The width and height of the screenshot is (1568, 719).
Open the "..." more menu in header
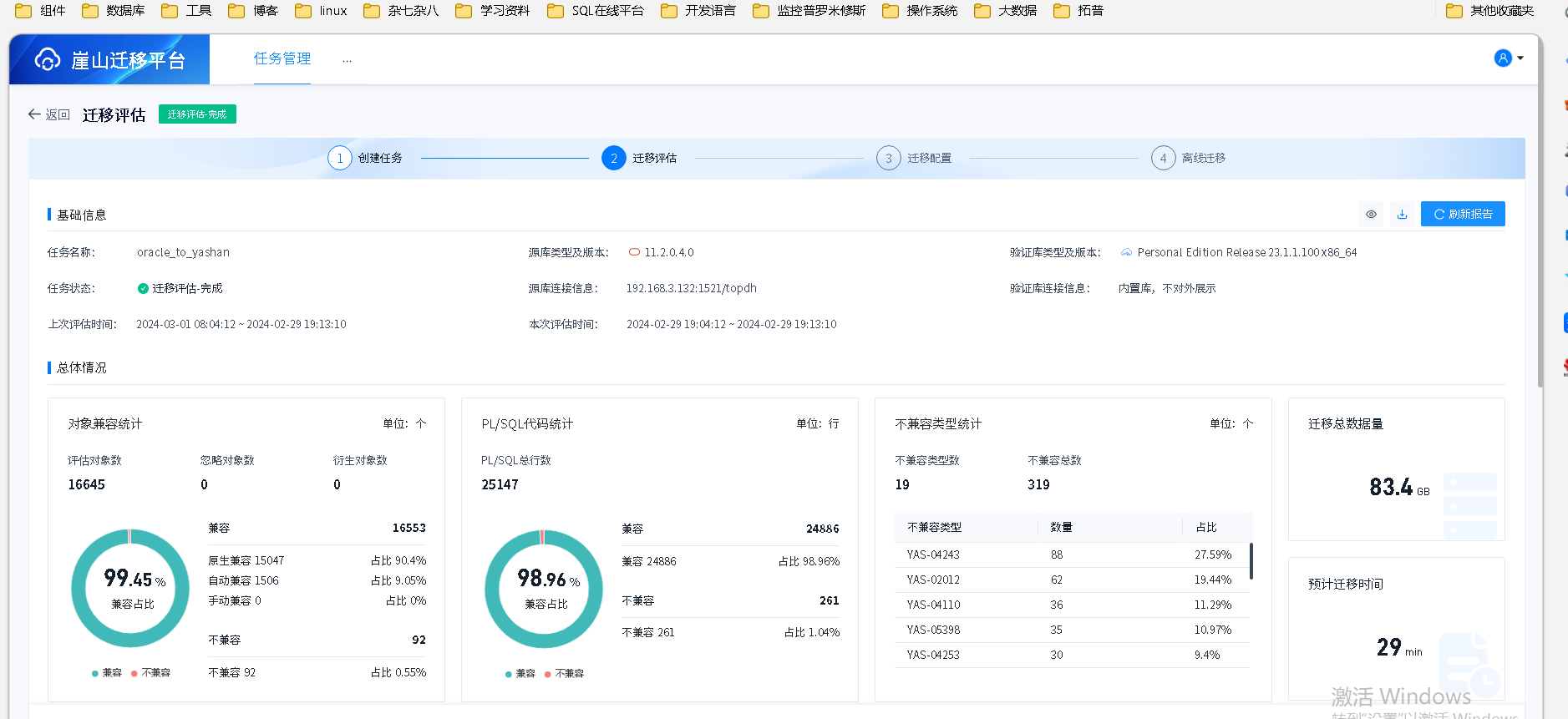347,59
